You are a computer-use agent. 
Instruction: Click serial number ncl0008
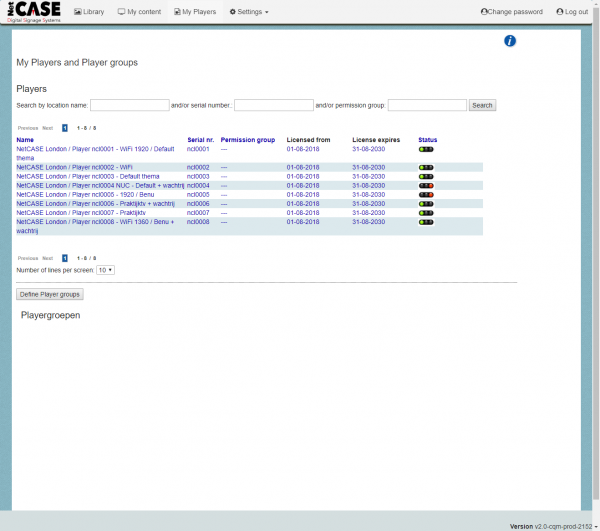(198, 222)
